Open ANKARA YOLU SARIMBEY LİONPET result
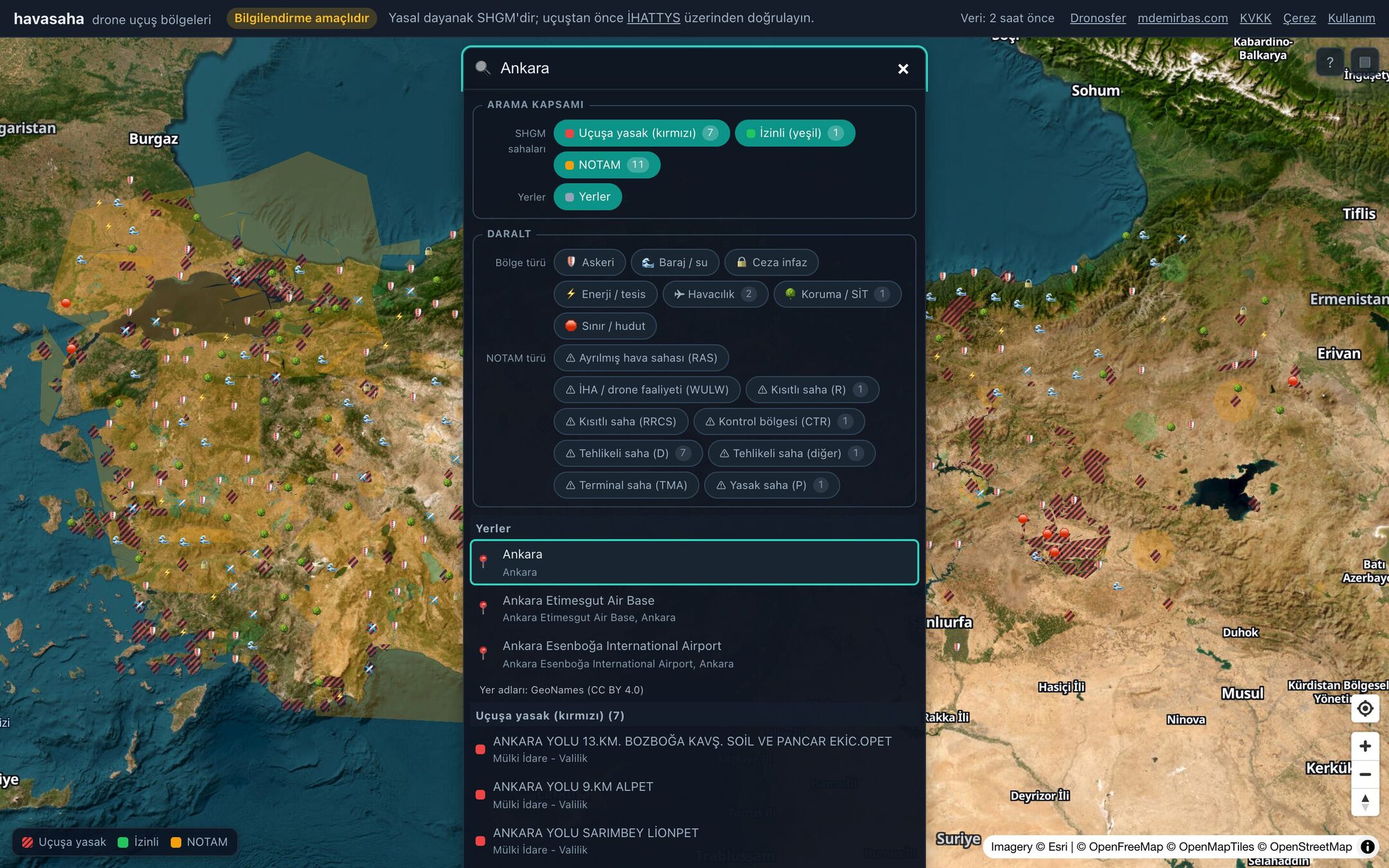 (x=694, y=840)
